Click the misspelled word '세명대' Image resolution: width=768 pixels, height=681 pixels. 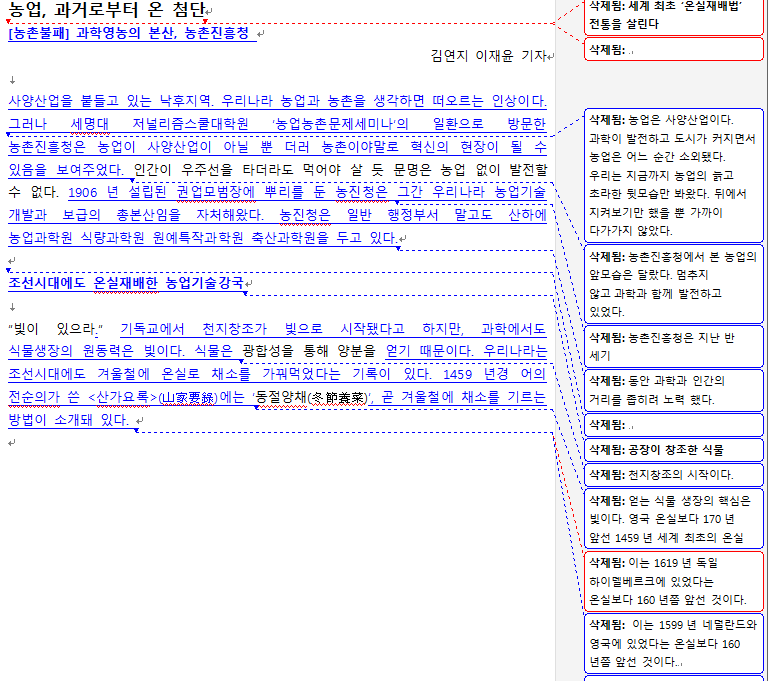(x=90, y=124)
